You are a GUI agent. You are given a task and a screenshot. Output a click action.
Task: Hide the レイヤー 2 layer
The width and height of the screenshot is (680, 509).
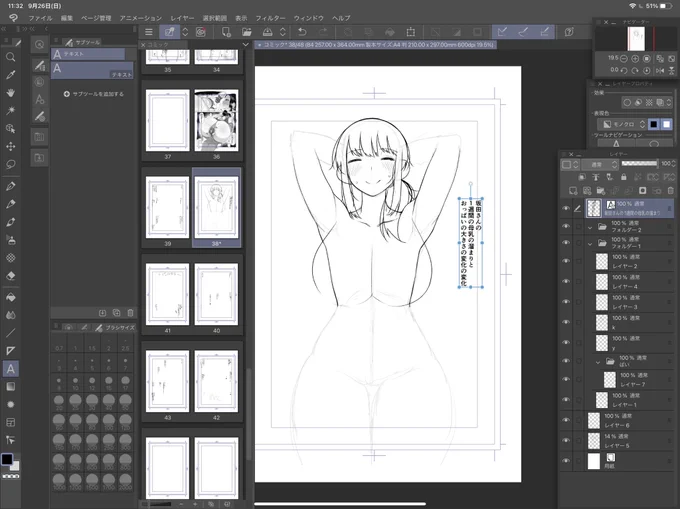click(x=566, y=261)
